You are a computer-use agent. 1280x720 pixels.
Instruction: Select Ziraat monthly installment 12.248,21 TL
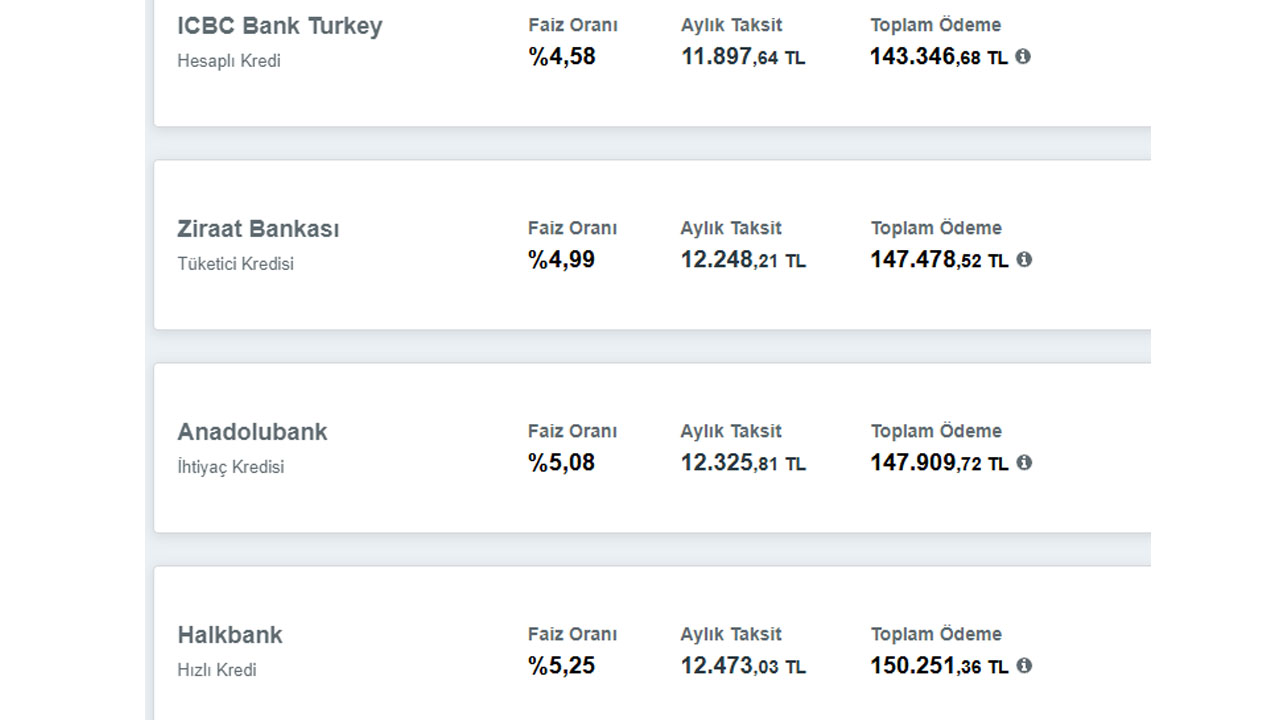pos(743,260)
